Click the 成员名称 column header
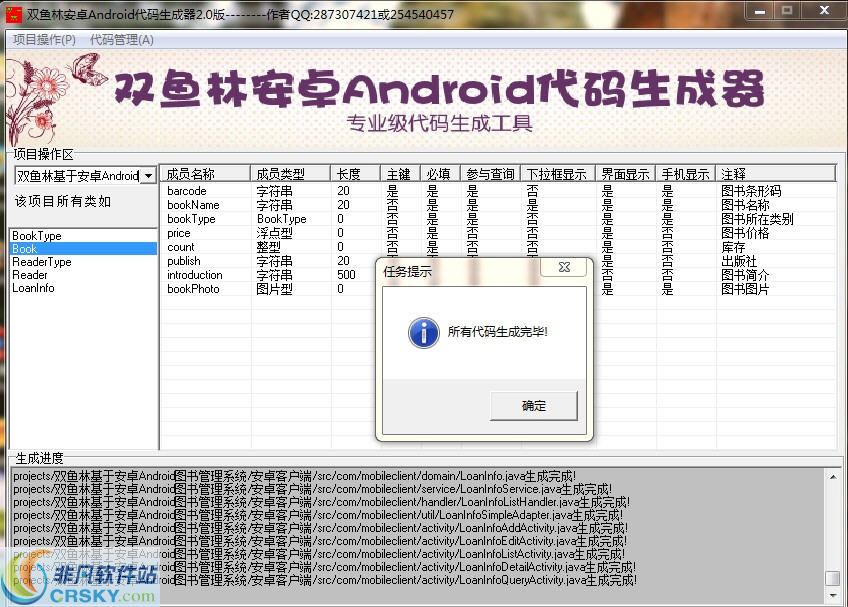The image size is (848, 607). 206,174
